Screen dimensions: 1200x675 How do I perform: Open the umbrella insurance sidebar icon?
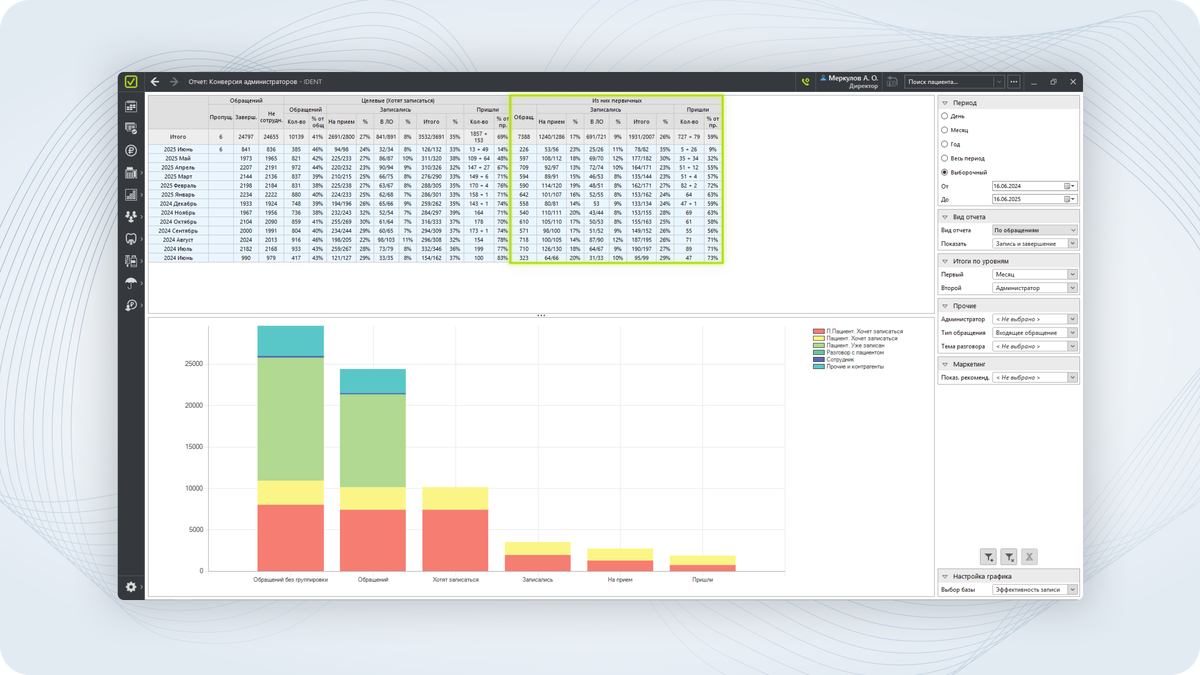point(131,283)
